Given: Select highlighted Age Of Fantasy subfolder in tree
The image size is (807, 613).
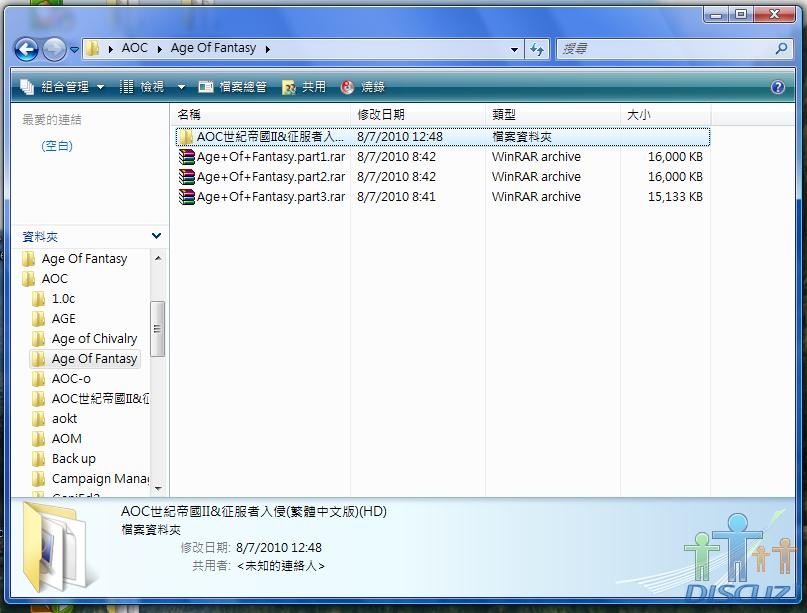Looking at the screenshot, I should click(84, 359).
